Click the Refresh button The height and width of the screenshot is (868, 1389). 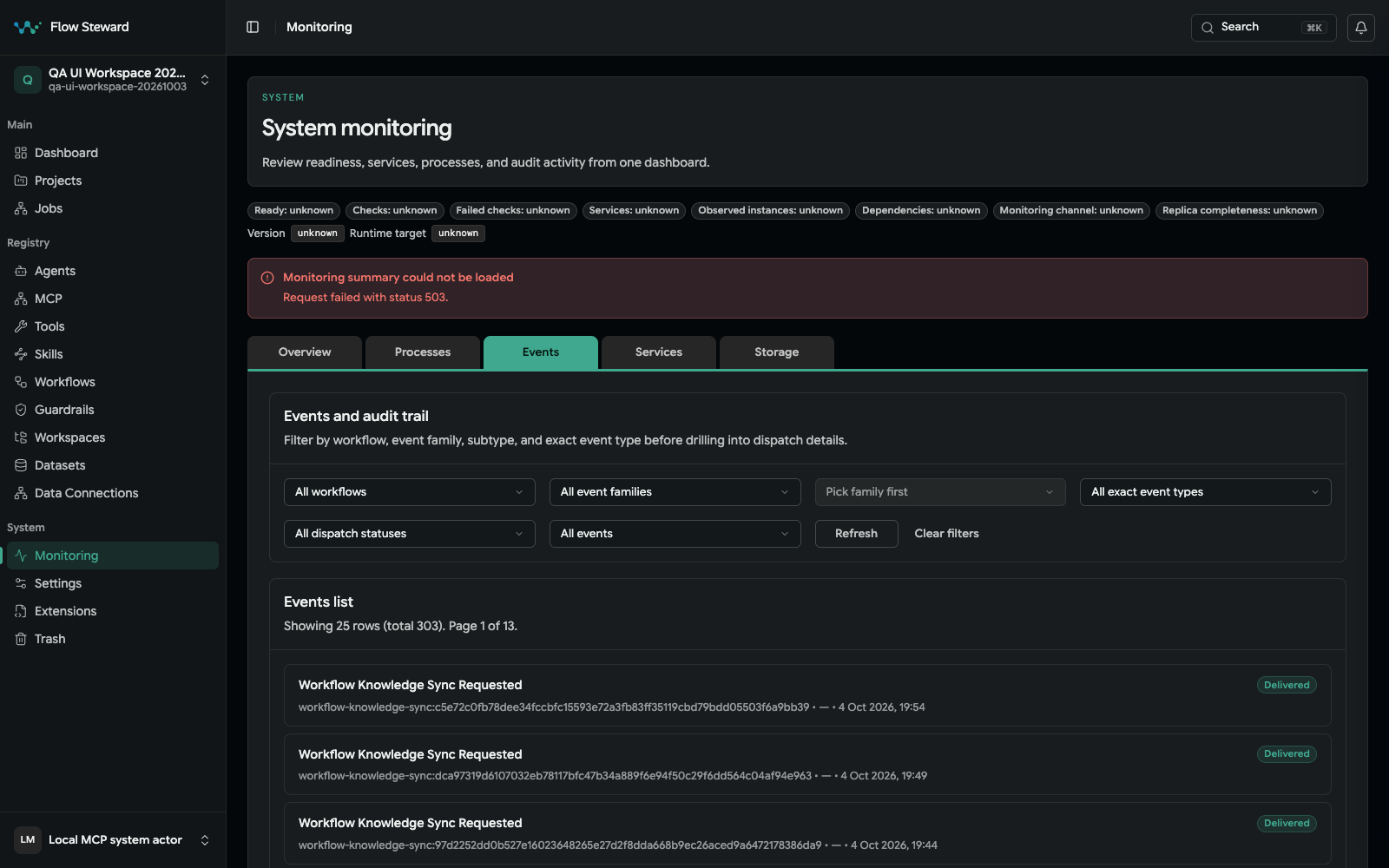pyautogui.click(x=857, y=534)
